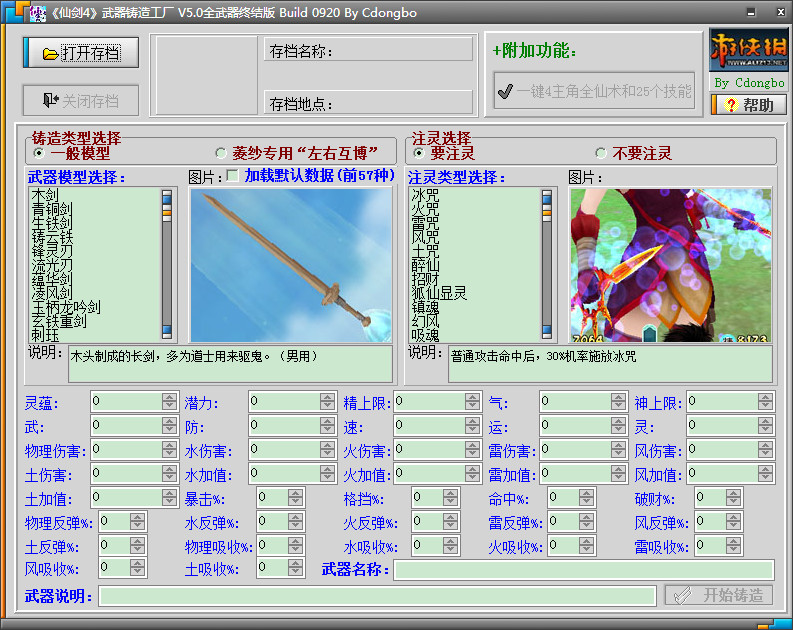Image resolution: width=793 pixels, height=630 pixels.
Task: Click the 风伤害 value field
Action: 723,449
